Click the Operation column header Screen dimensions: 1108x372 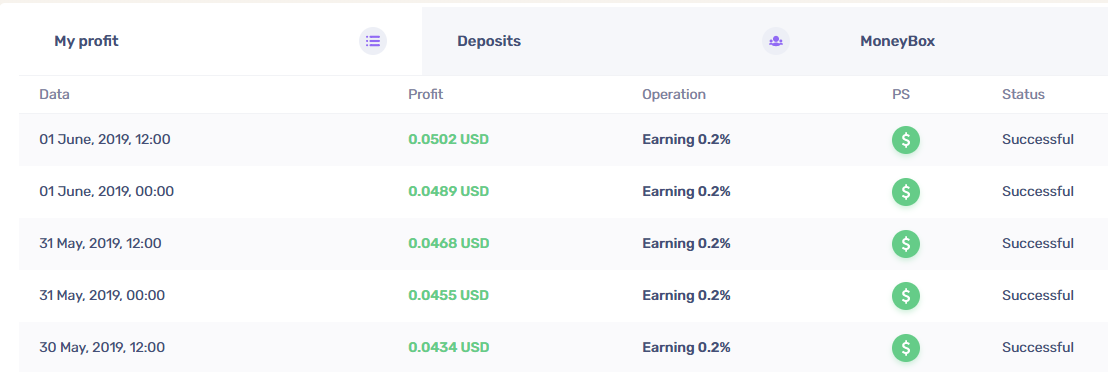[673, 94]
